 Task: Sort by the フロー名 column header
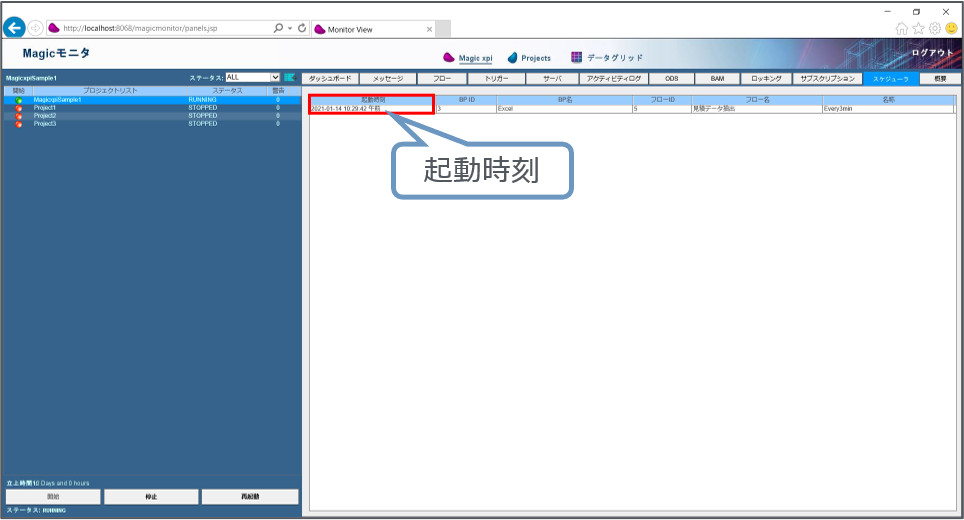(755, 100)
